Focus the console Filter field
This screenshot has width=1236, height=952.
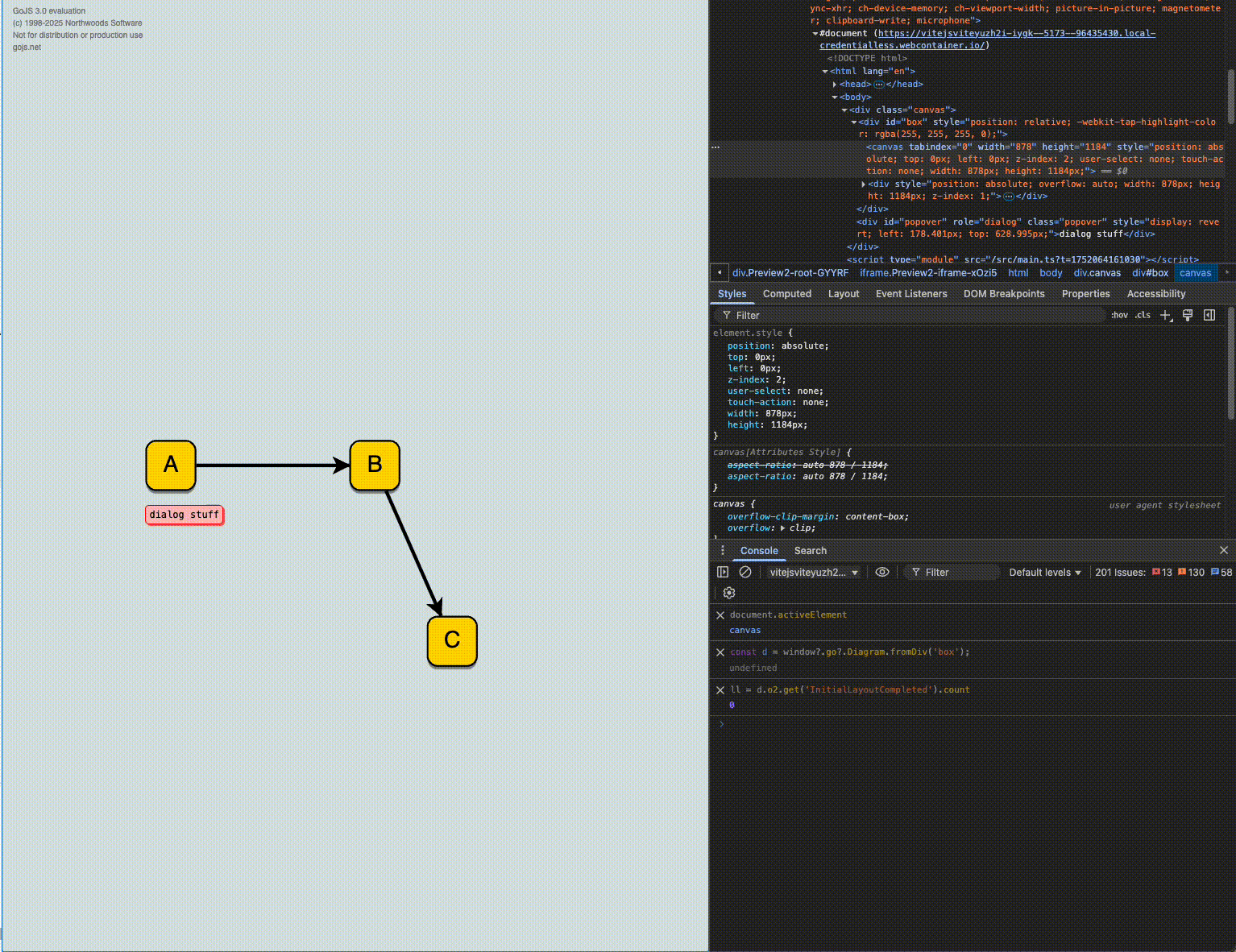click(x=952, y=573)
